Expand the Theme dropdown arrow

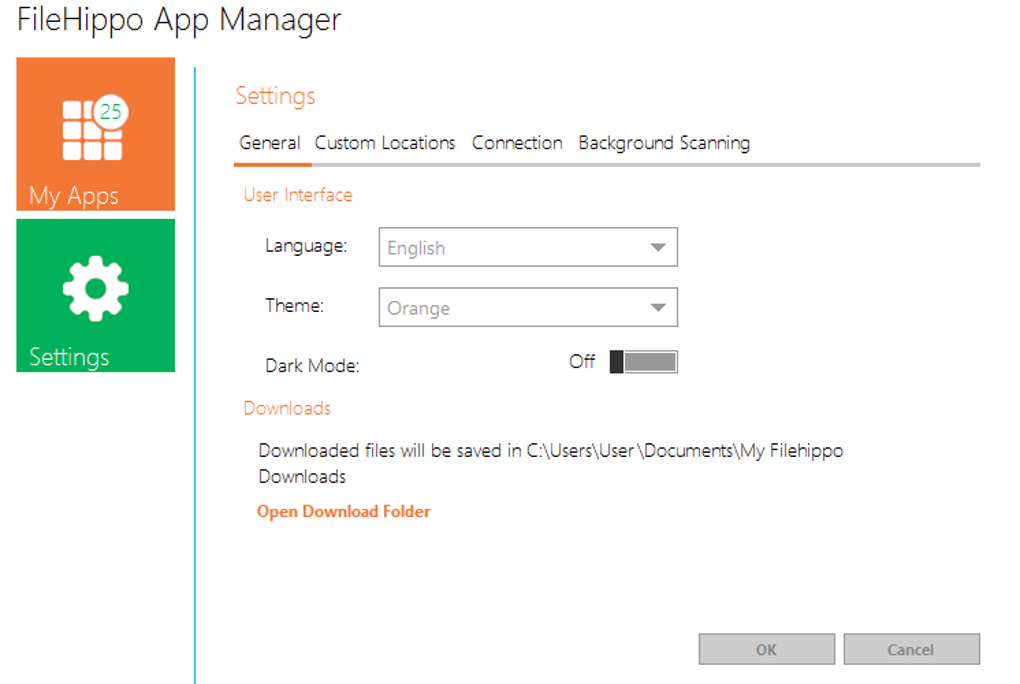657,308
